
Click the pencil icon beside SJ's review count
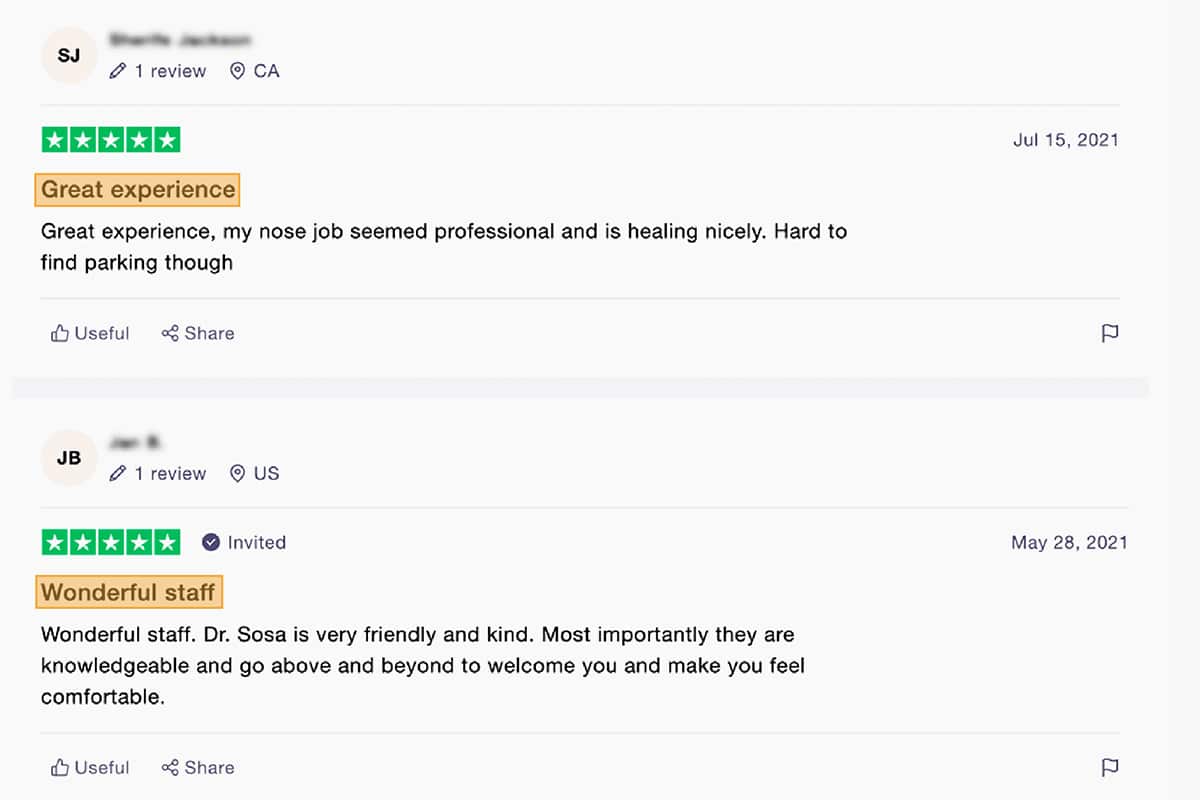[x=118, y=72]
